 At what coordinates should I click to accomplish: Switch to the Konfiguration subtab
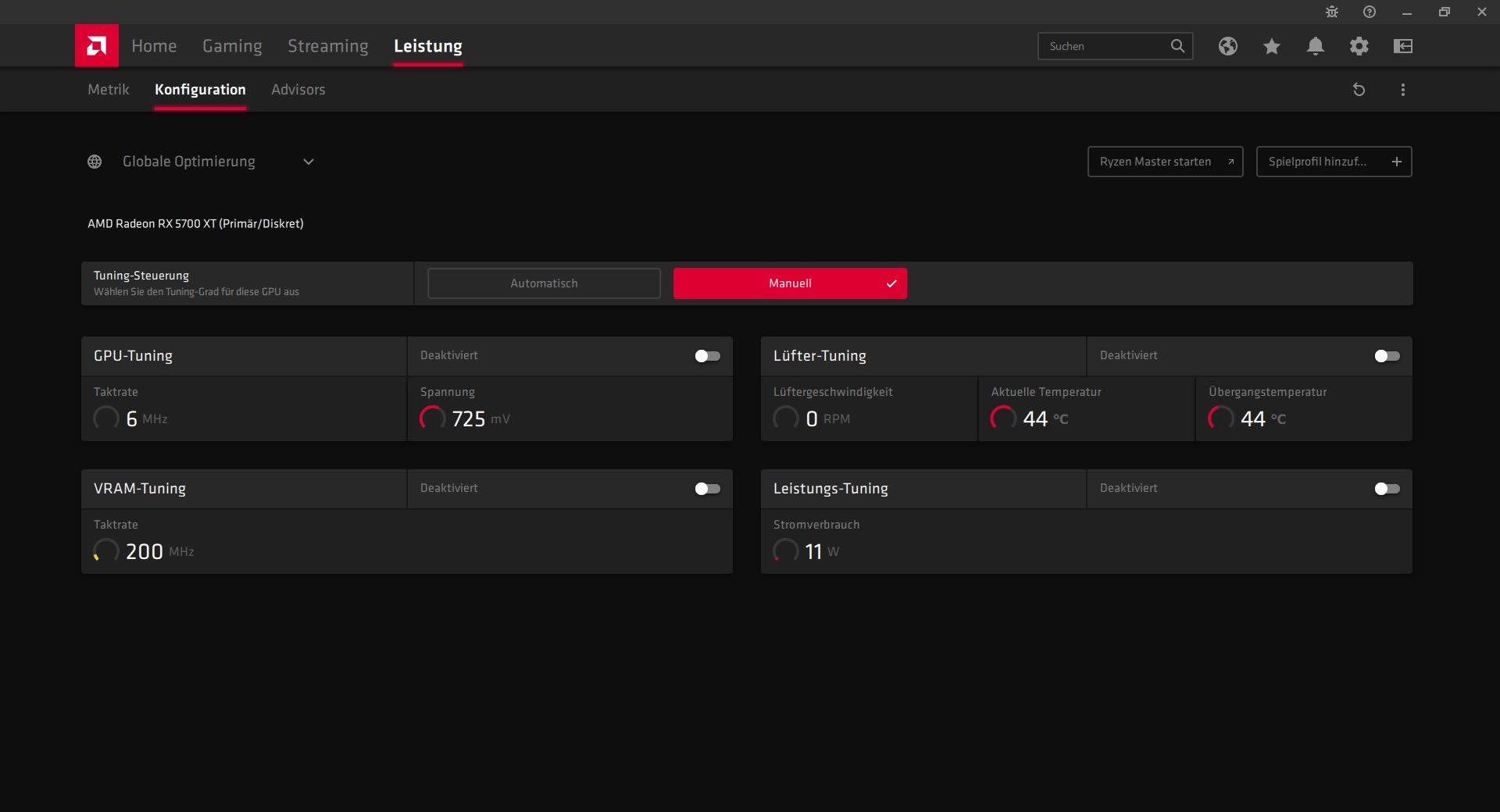coord(200,90)
